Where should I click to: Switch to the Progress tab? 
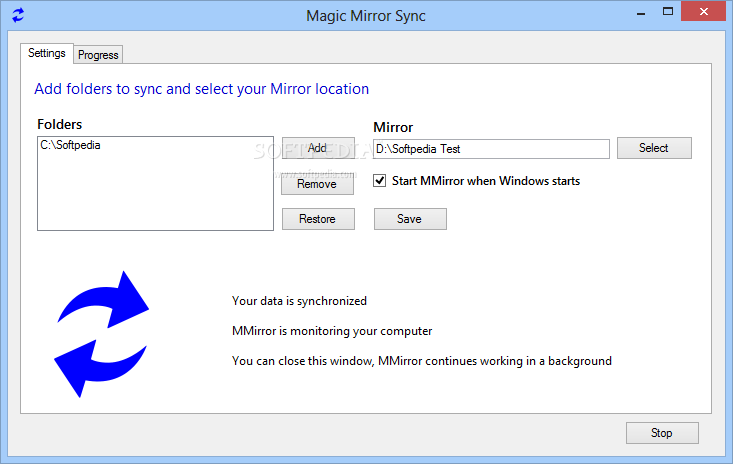point(98,55)
